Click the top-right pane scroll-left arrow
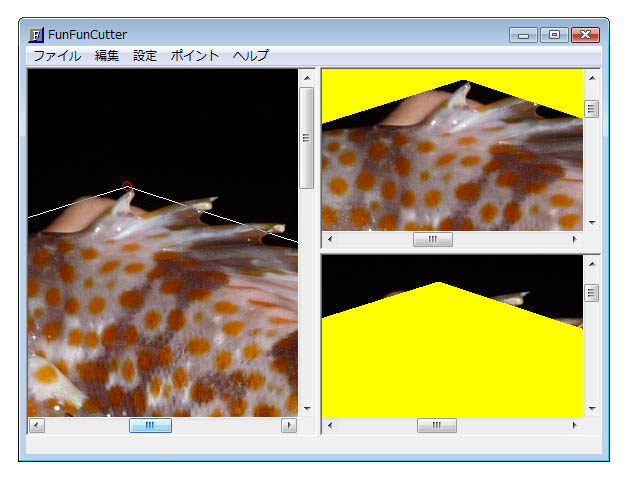Viewport: 630px width, 482px height. pyautogui.click(x=330, y=239)
